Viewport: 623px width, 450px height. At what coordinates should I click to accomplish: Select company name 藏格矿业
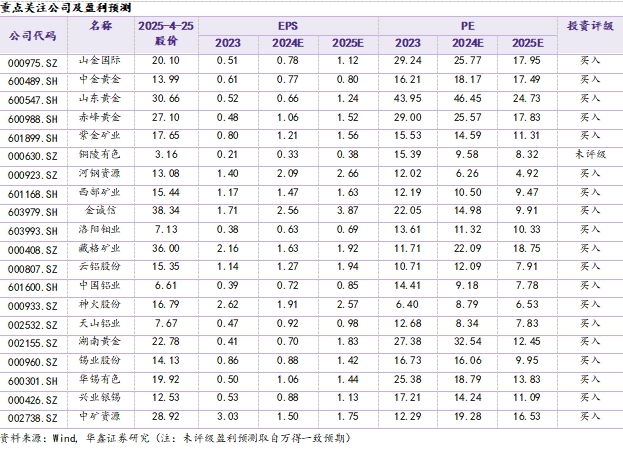(x=100, y=248)
